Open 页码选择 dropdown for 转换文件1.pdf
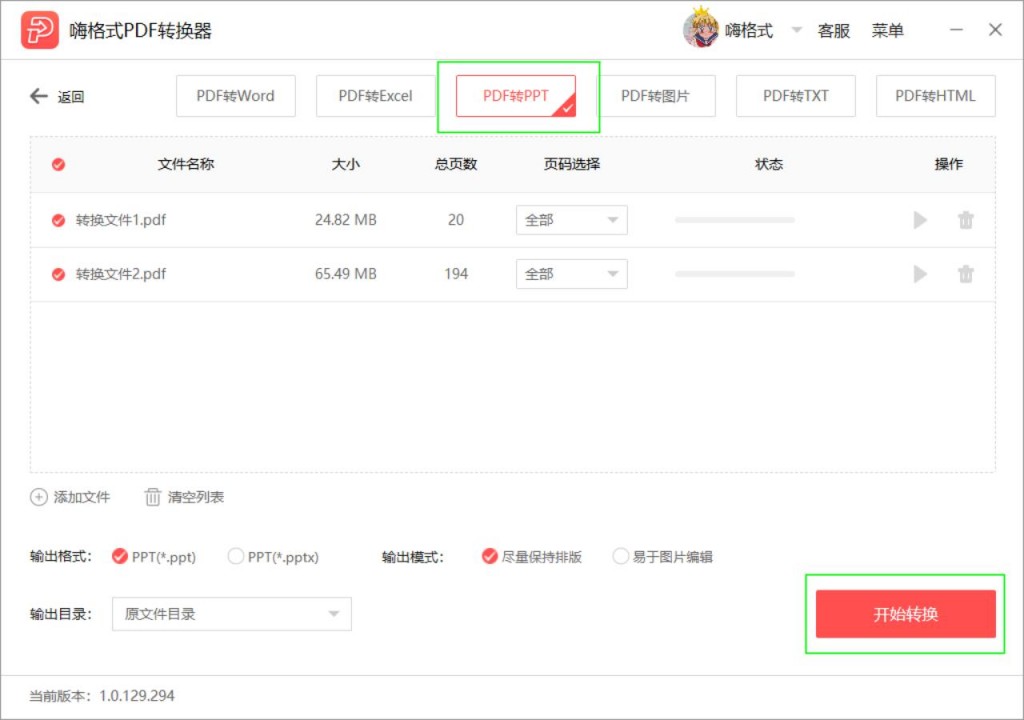The image size is (1024, 720). [571, 220]
